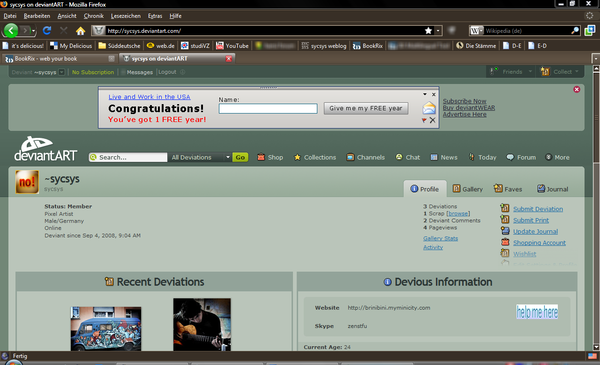This screenshot has width=600, height=365.
Task: Follow the Submit Print link
Action: coord(531,220)
